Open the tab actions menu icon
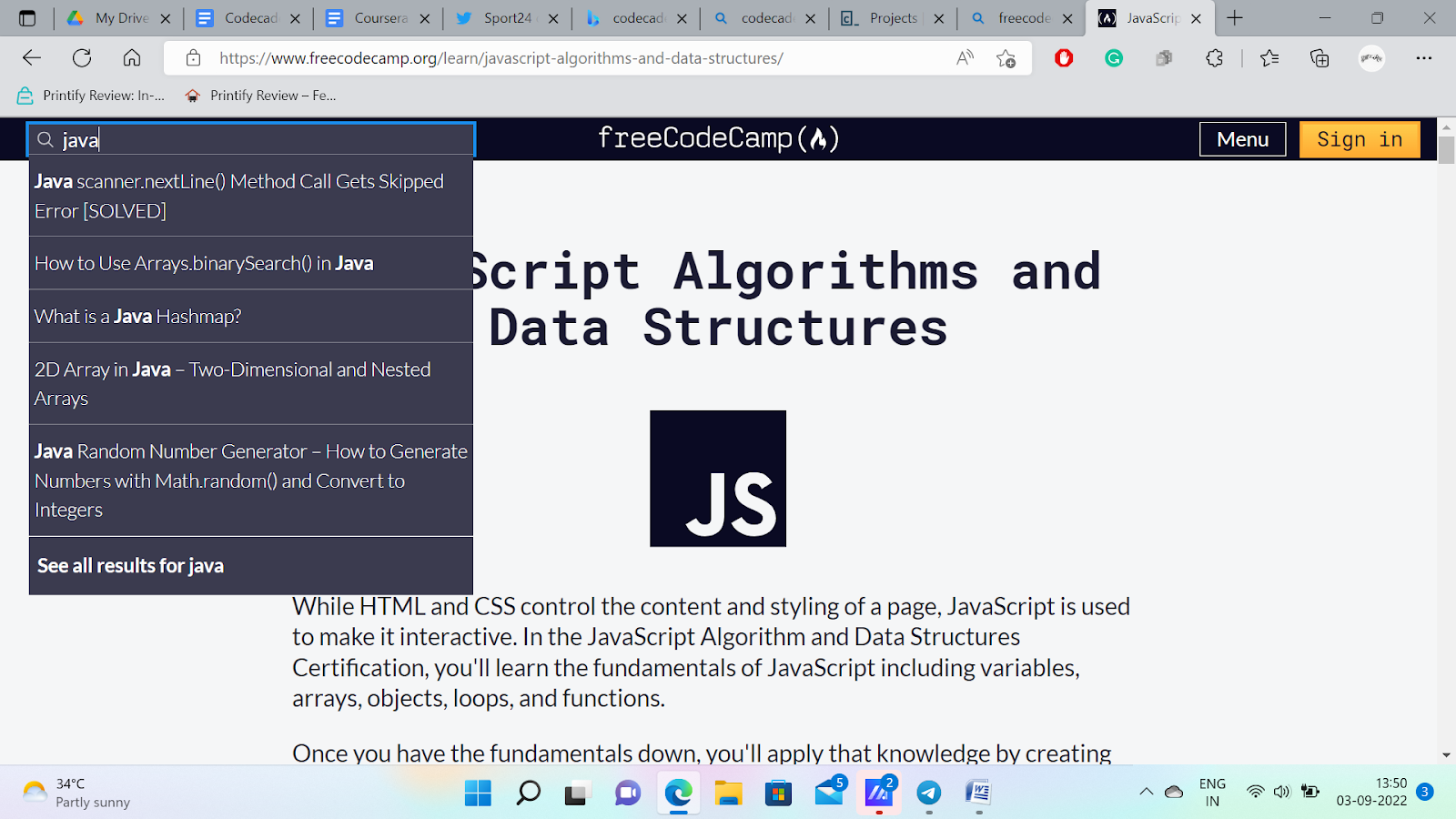 point(27,18)
